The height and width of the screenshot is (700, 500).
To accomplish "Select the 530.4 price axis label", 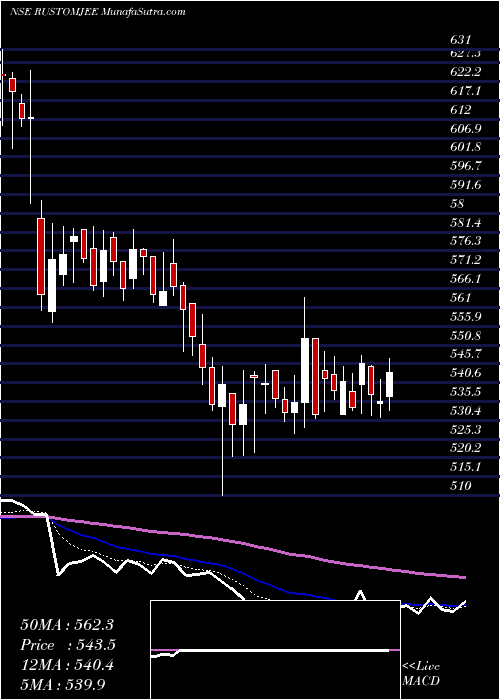I will (x=466, y=410).
